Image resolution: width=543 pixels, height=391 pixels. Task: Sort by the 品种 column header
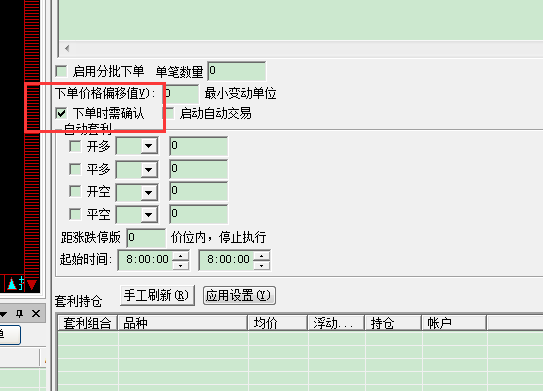(183, 323)
